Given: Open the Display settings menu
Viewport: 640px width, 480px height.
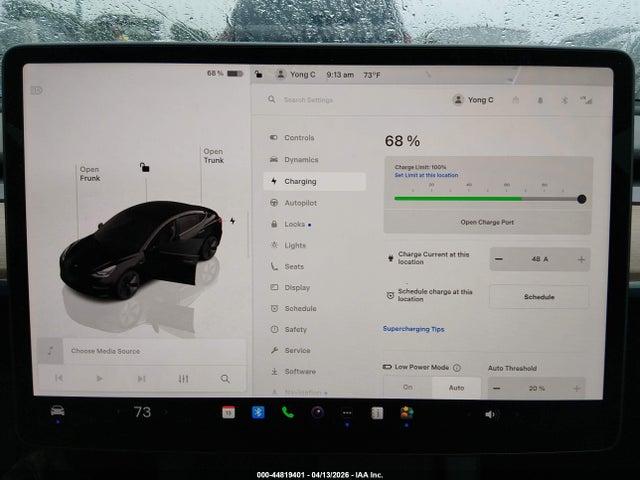Looking at the screenshot, I should 290,287.
